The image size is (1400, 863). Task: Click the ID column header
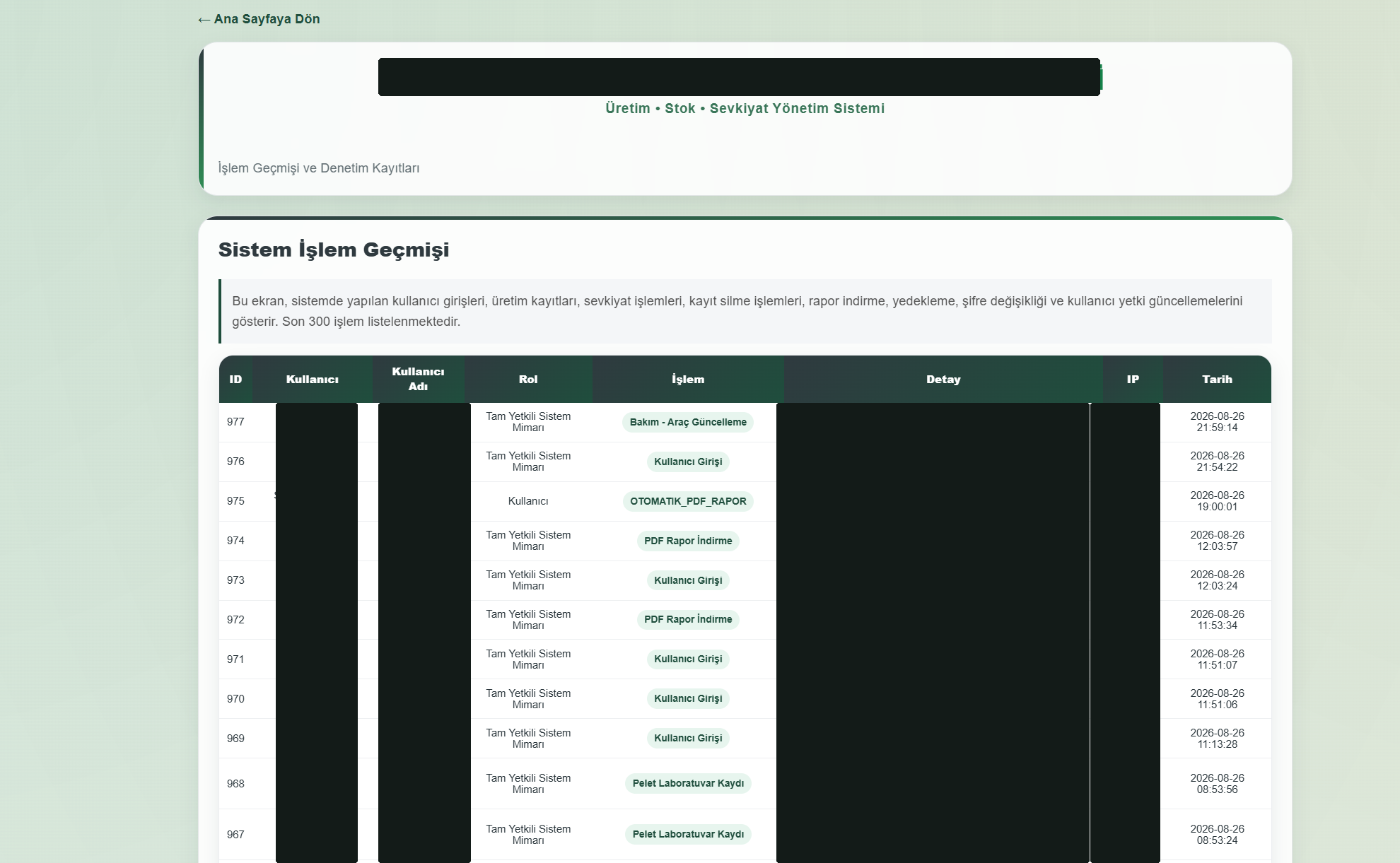coord(235,380)
